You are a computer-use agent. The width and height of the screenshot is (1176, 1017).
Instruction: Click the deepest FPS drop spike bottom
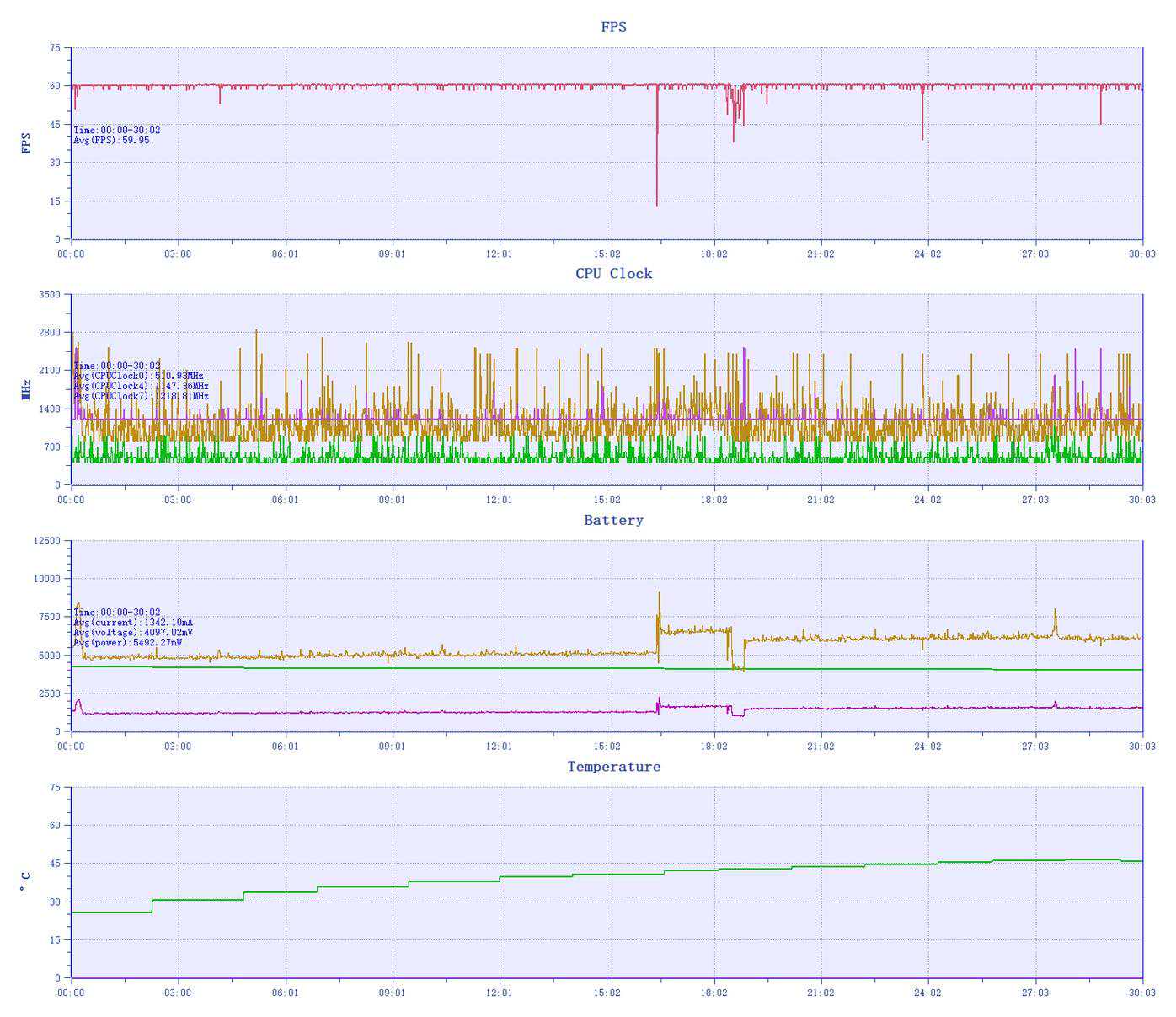(657, 205)
